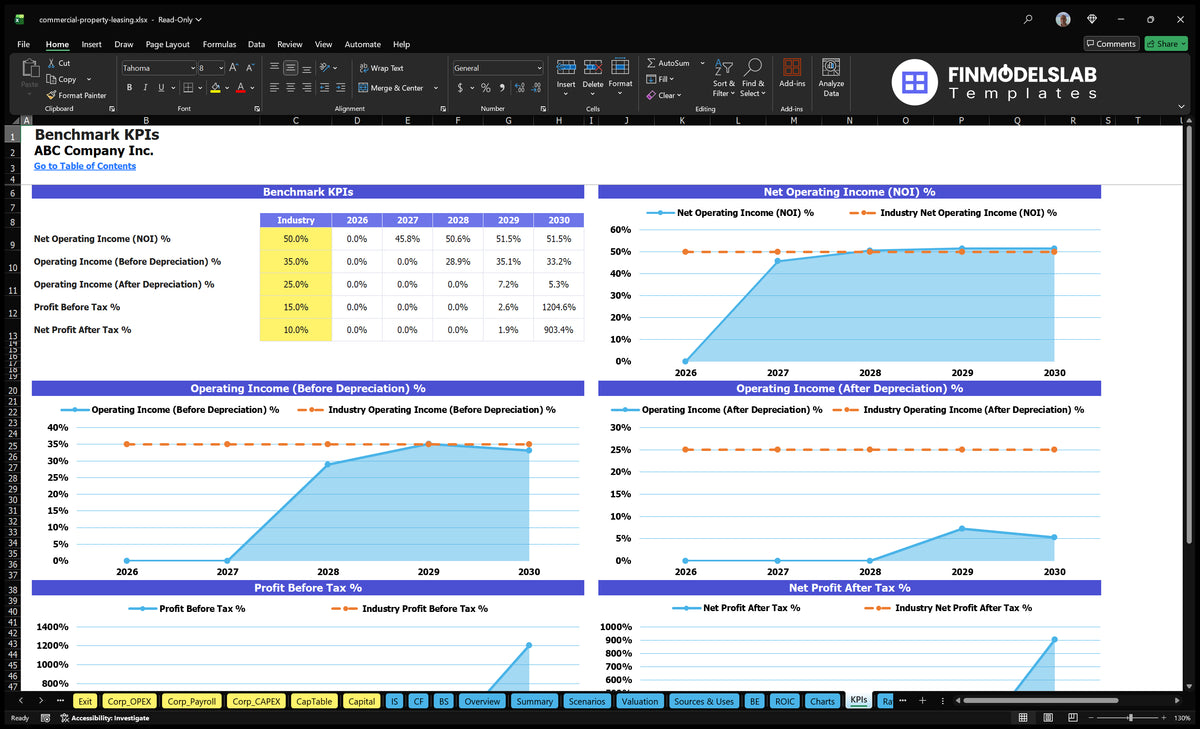1200x729 pixels.
Task: Center text horizontally in Alignment group
Action: pos(290,88)
